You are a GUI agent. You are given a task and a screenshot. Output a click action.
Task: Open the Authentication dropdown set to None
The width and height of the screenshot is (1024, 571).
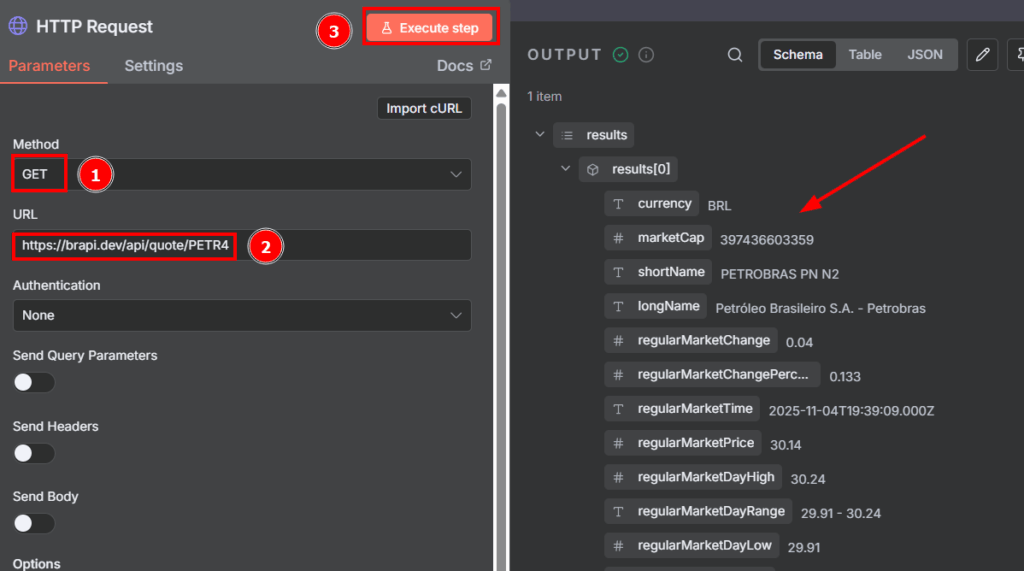[x=242, y=316]
